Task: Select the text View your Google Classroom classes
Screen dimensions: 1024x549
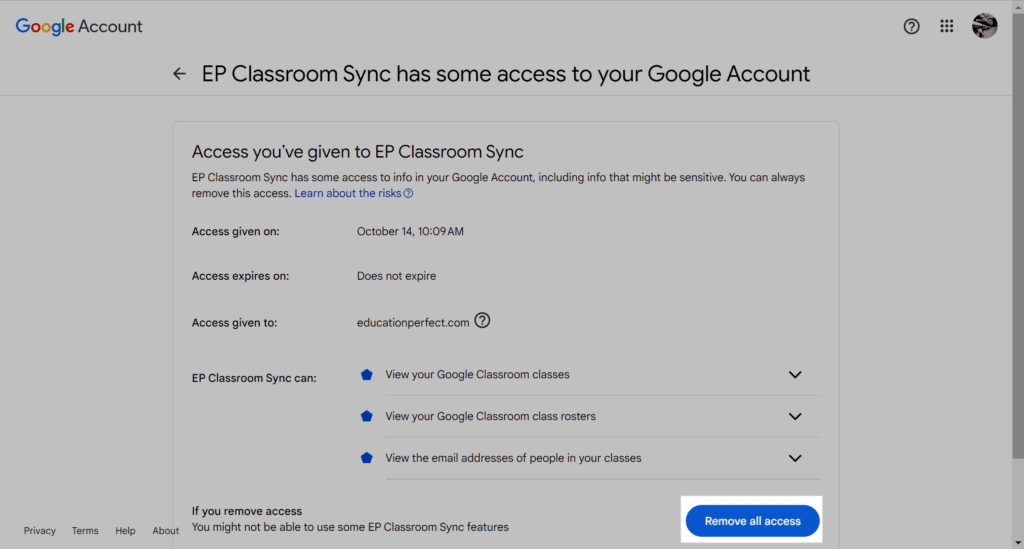Action: [x=477, y=375]
